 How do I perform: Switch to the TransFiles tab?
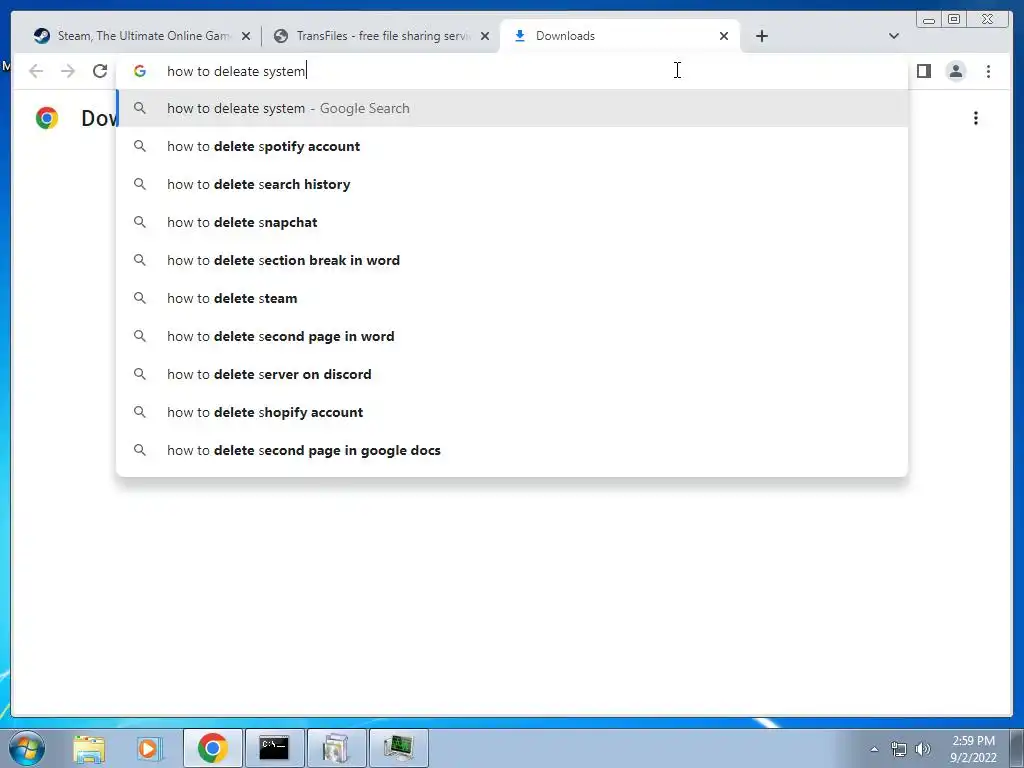(382, 36)
